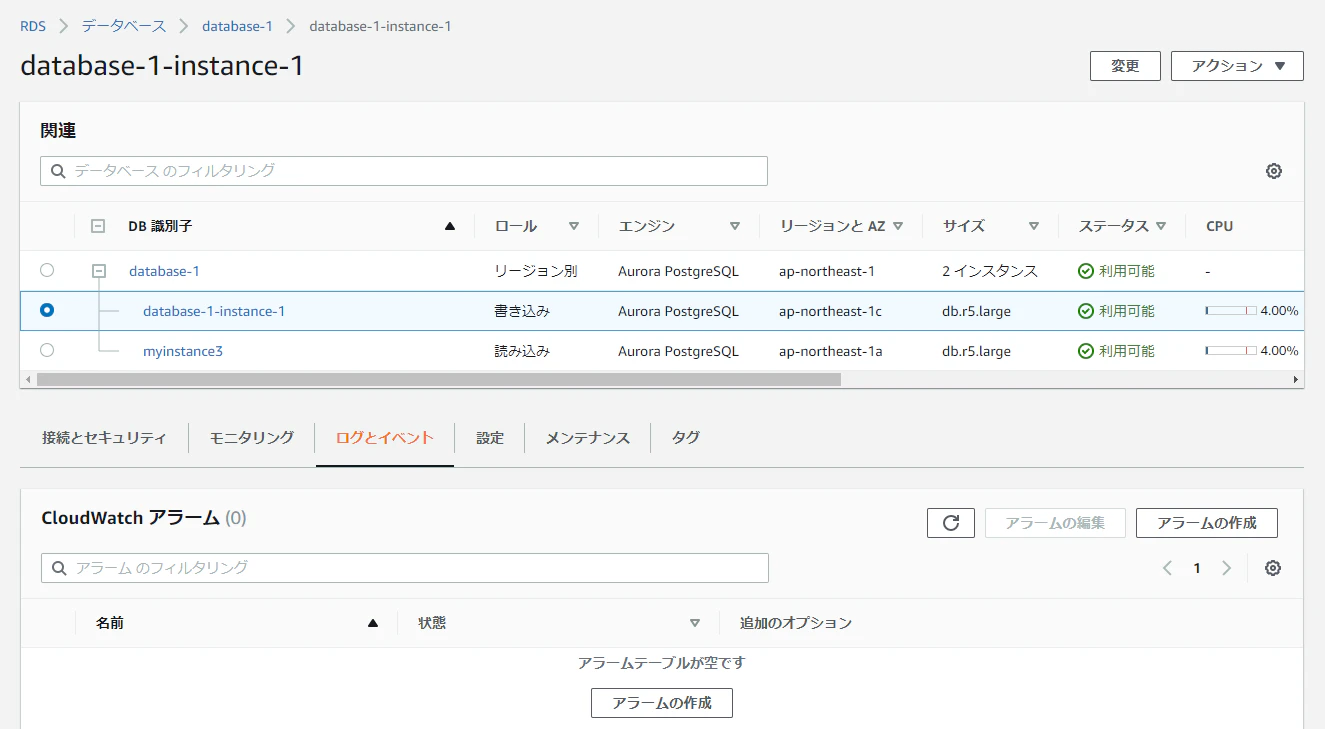Refresh the CloudWatch alarms list

pos(951,523)
